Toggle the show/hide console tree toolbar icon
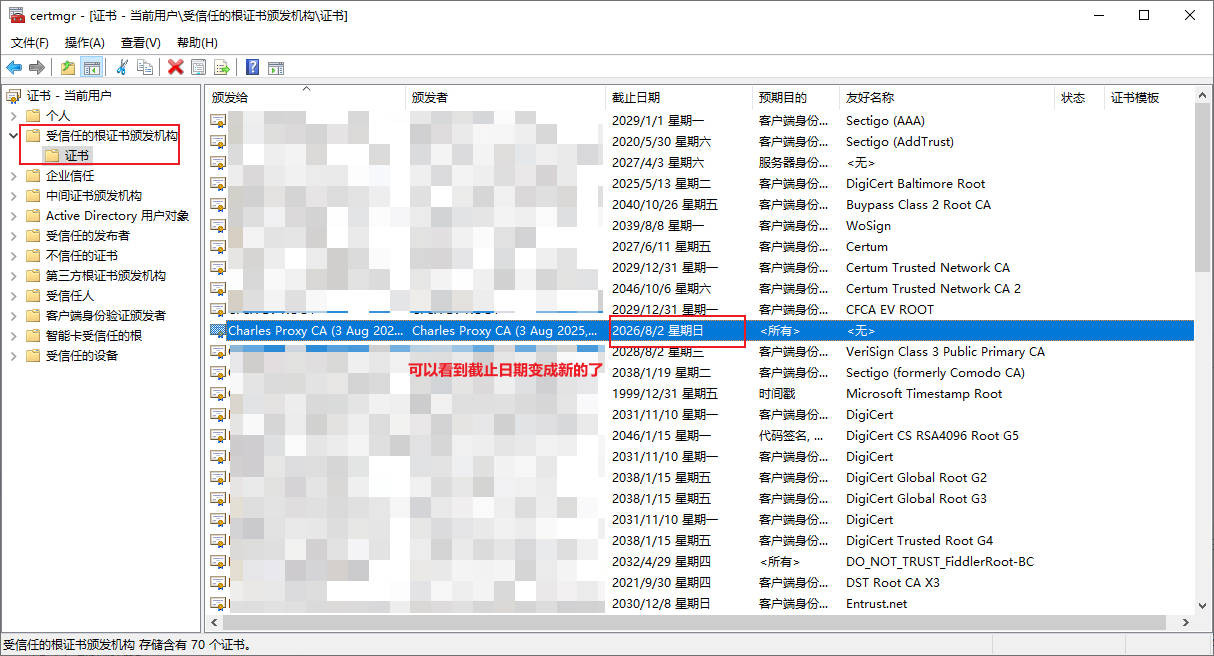 92,67
